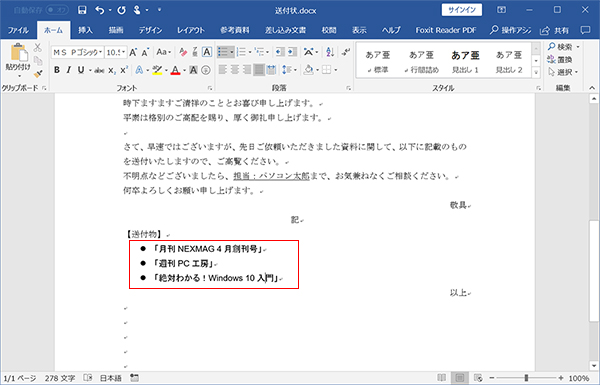Open change case Aa dropdown

point(164,52)
